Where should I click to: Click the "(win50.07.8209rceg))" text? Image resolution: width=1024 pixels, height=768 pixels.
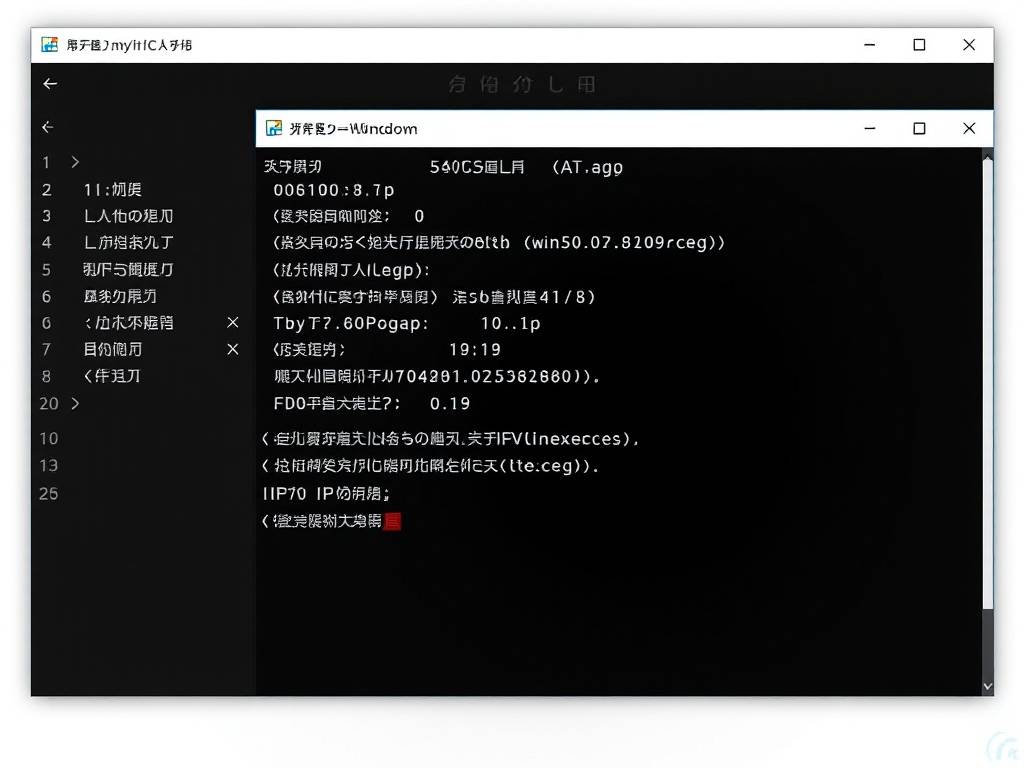pyautogui.click(x=624, y=243)
